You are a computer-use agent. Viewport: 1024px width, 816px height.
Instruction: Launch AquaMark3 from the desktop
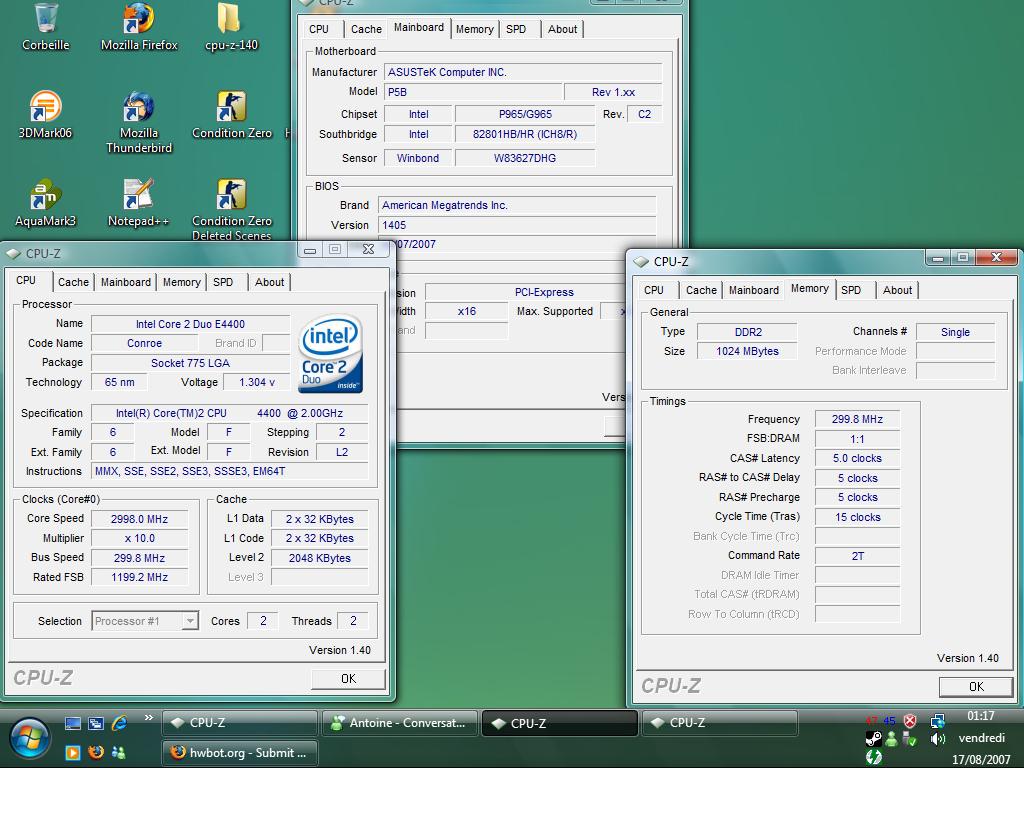[x=45, y=202]
